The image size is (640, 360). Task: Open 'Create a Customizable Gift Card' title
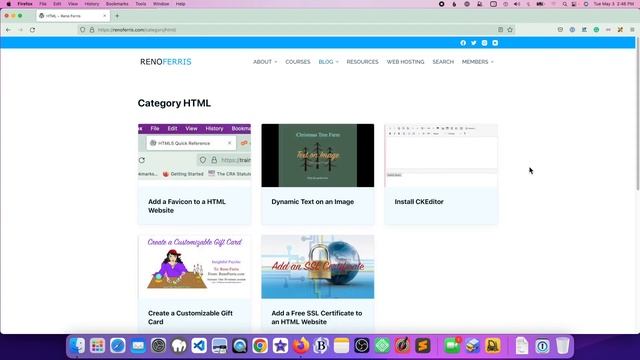[x=190, y=318]
